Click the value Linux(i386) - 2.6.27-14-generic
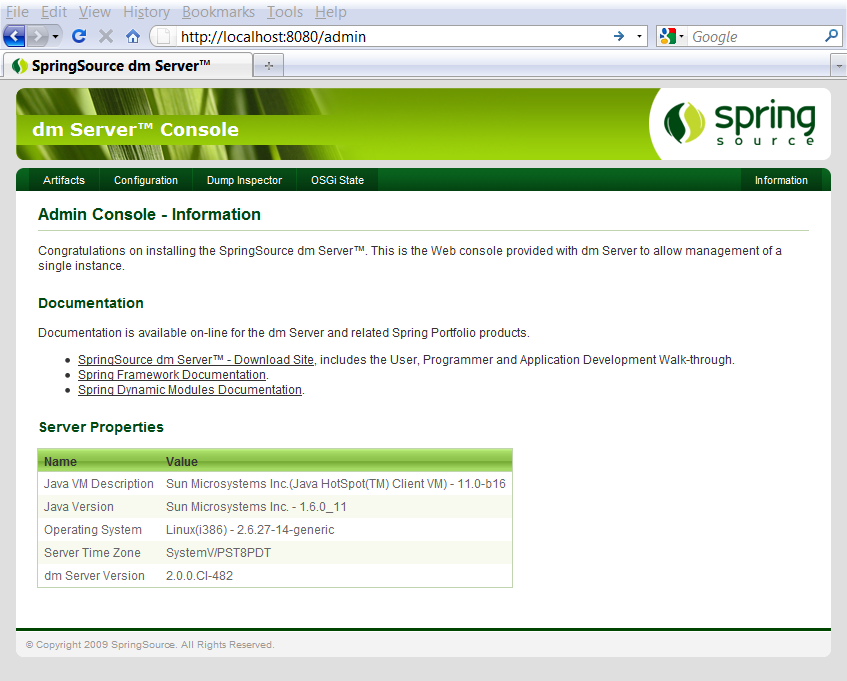 (250, 530)
